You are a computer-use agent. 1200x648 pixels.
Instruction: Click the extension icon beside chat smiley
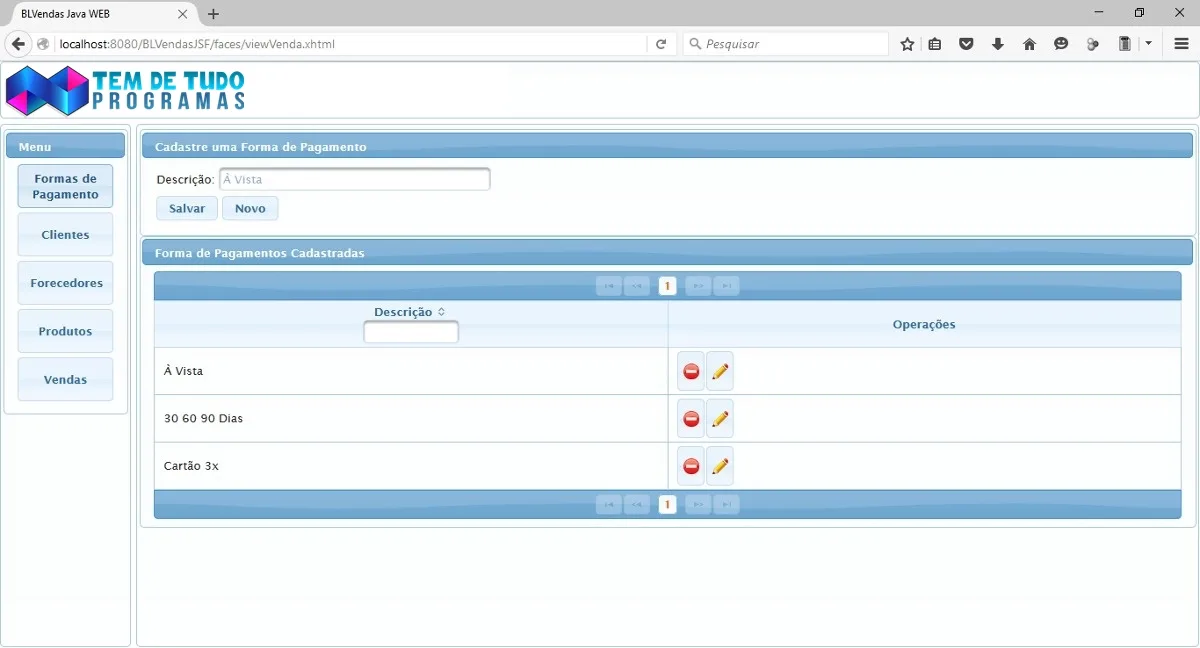[1093, 44]
